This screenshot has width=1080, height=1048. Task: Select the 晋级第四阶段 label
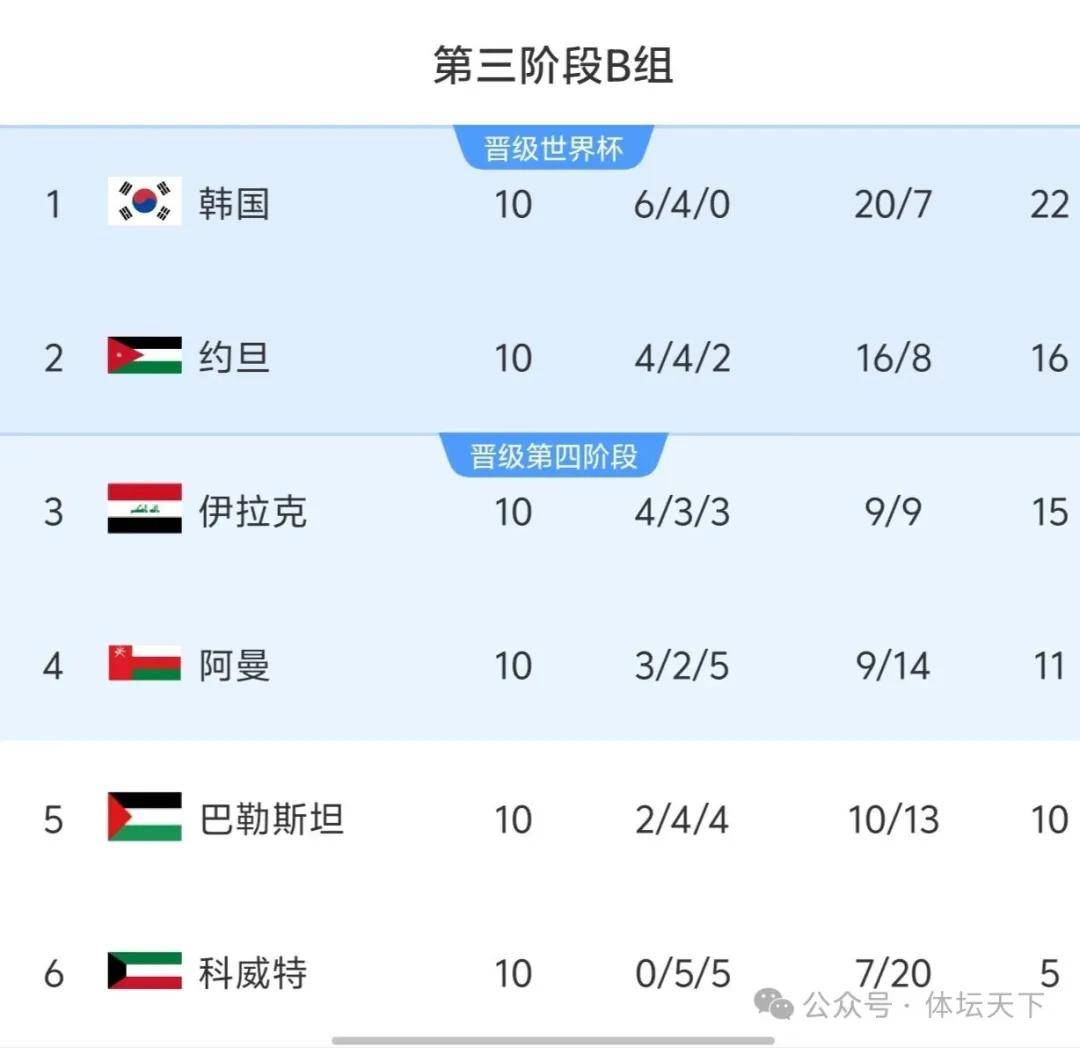tap(553, 457)
